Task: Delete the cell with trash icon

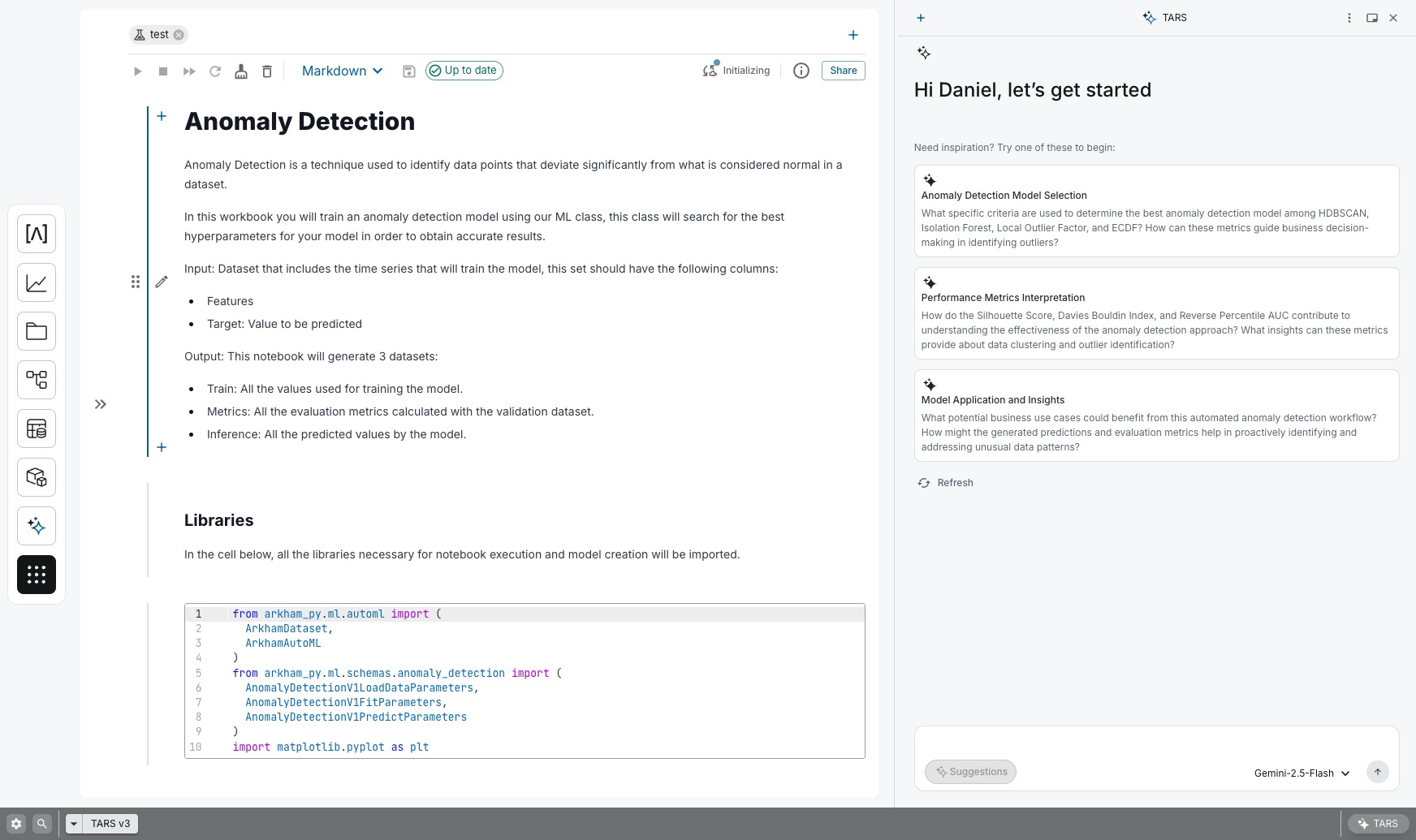Action: coord(267,71)
